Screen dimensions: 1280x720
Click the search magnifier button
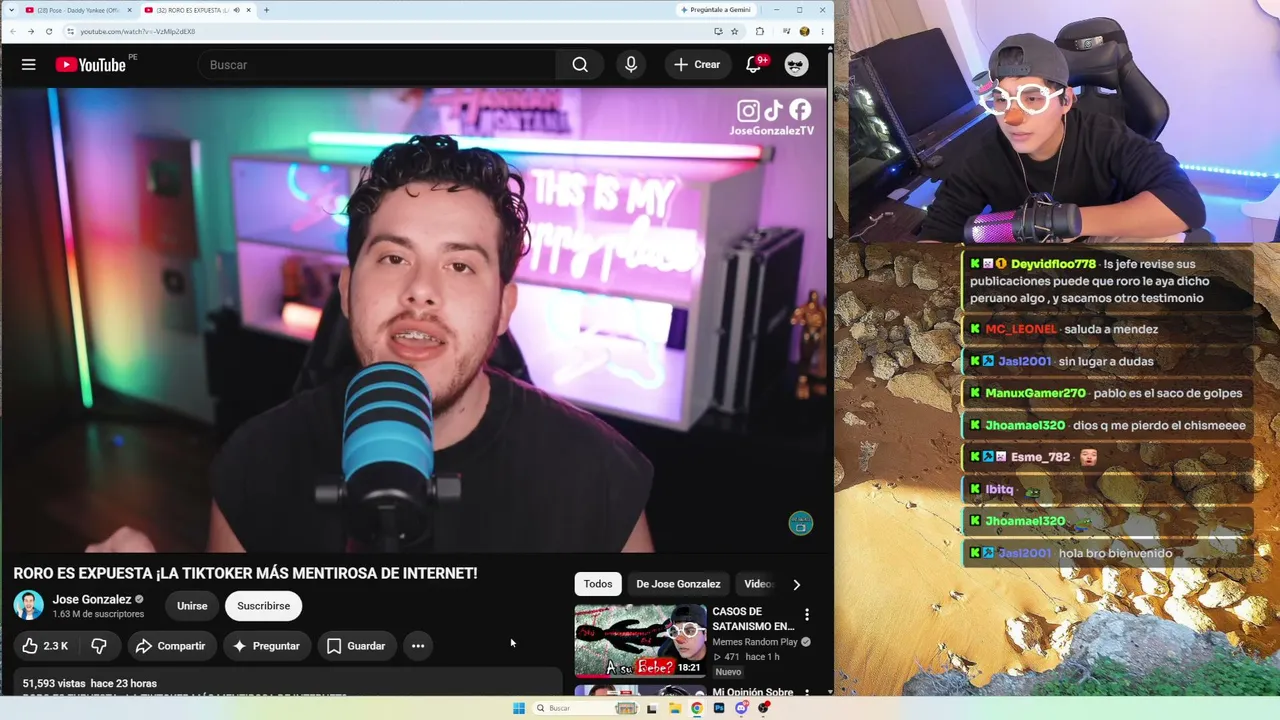coord(580,65)
